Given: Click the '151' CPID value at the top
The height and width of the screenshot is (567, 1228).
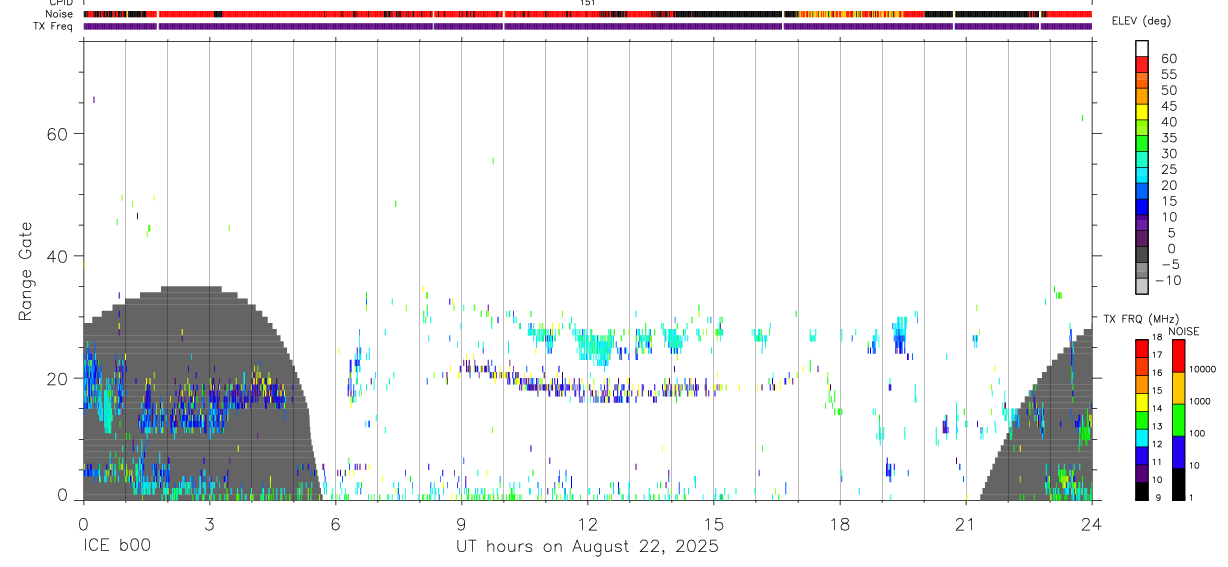Looking at the screenshot, I should pos(587,3).
